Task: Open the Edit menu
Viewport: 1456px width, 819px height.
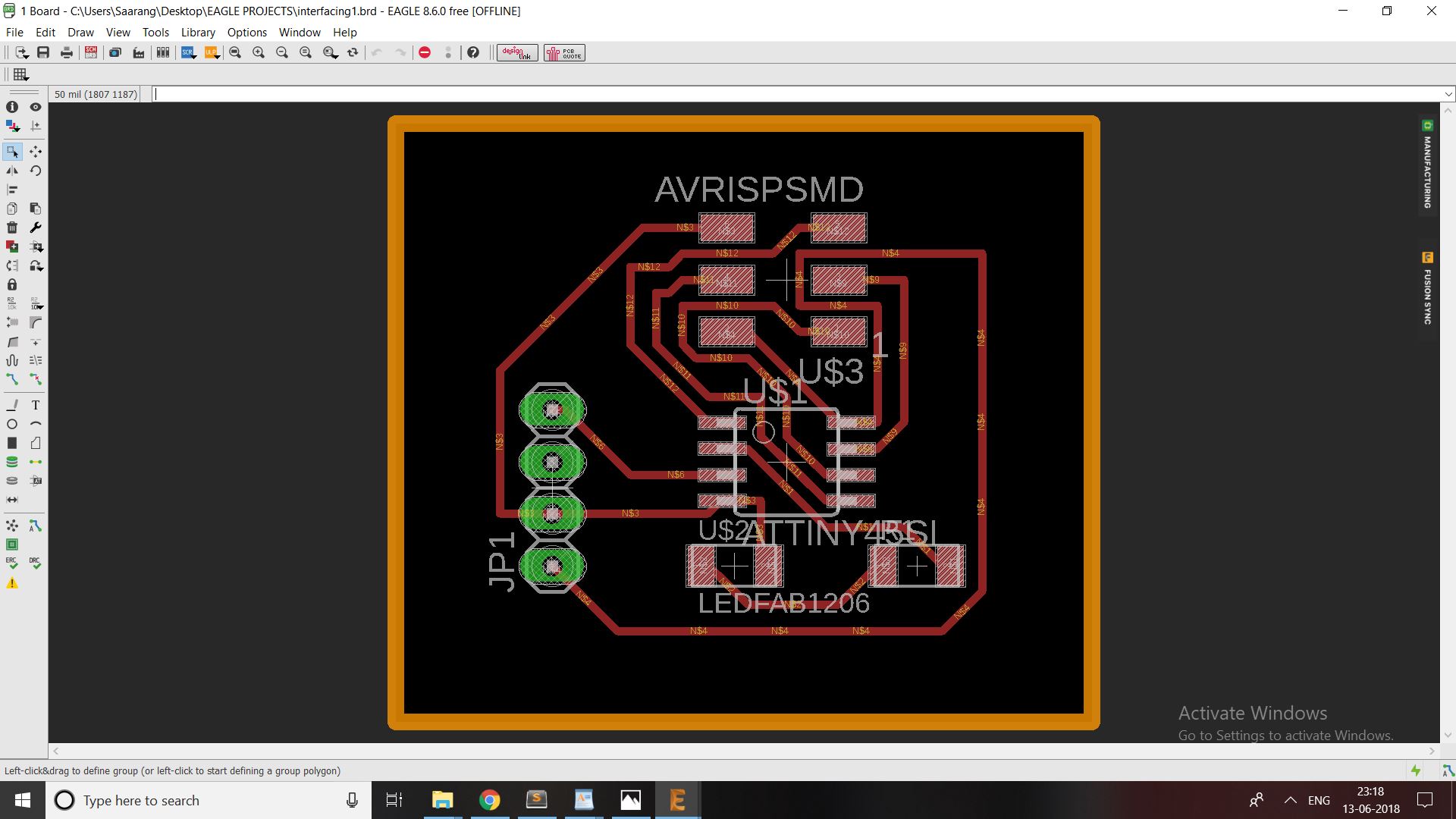Action: click(45, 33)
